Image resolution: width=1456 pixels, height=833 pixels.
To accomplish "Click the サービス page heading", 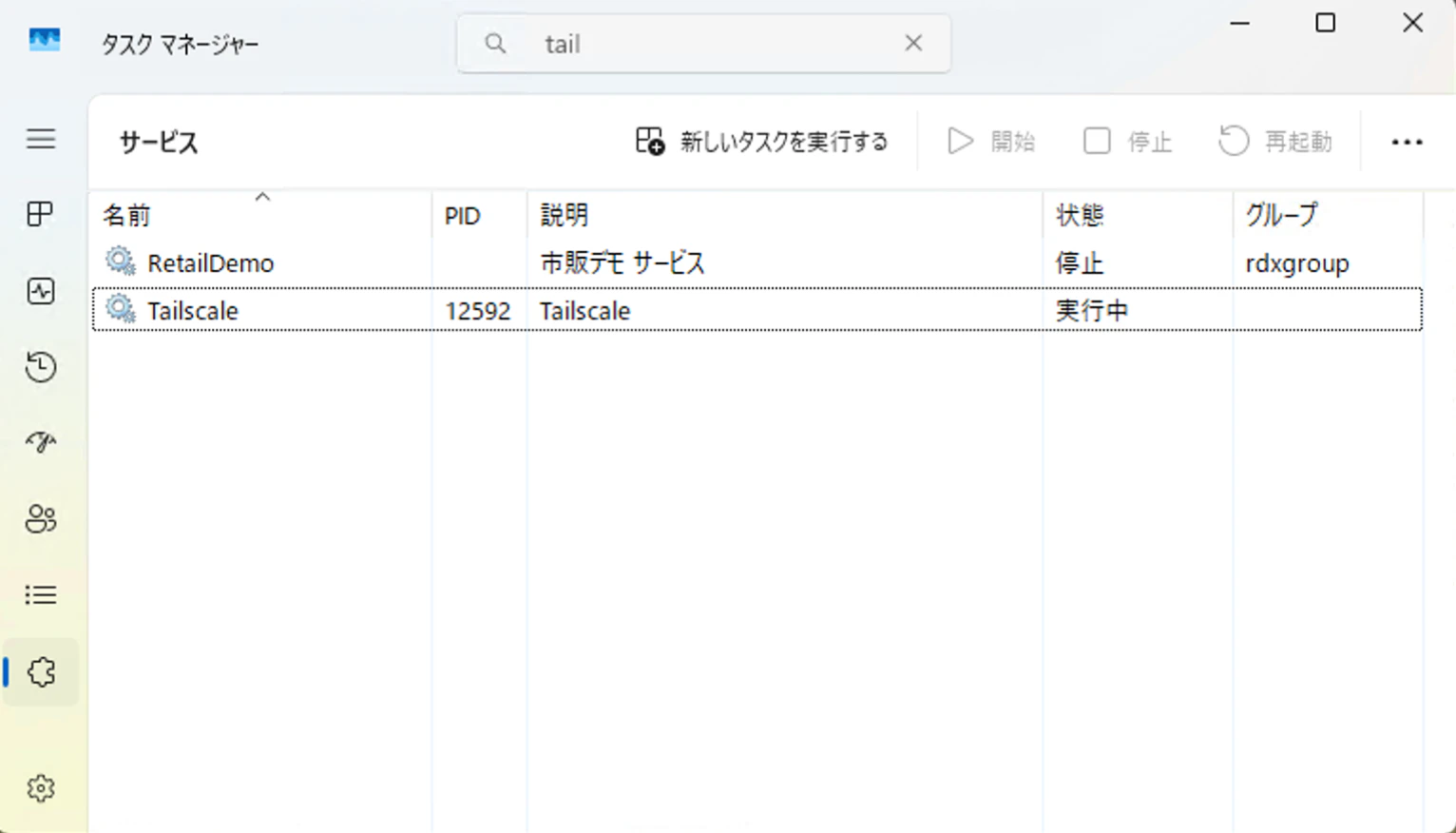I will point(159,143).
